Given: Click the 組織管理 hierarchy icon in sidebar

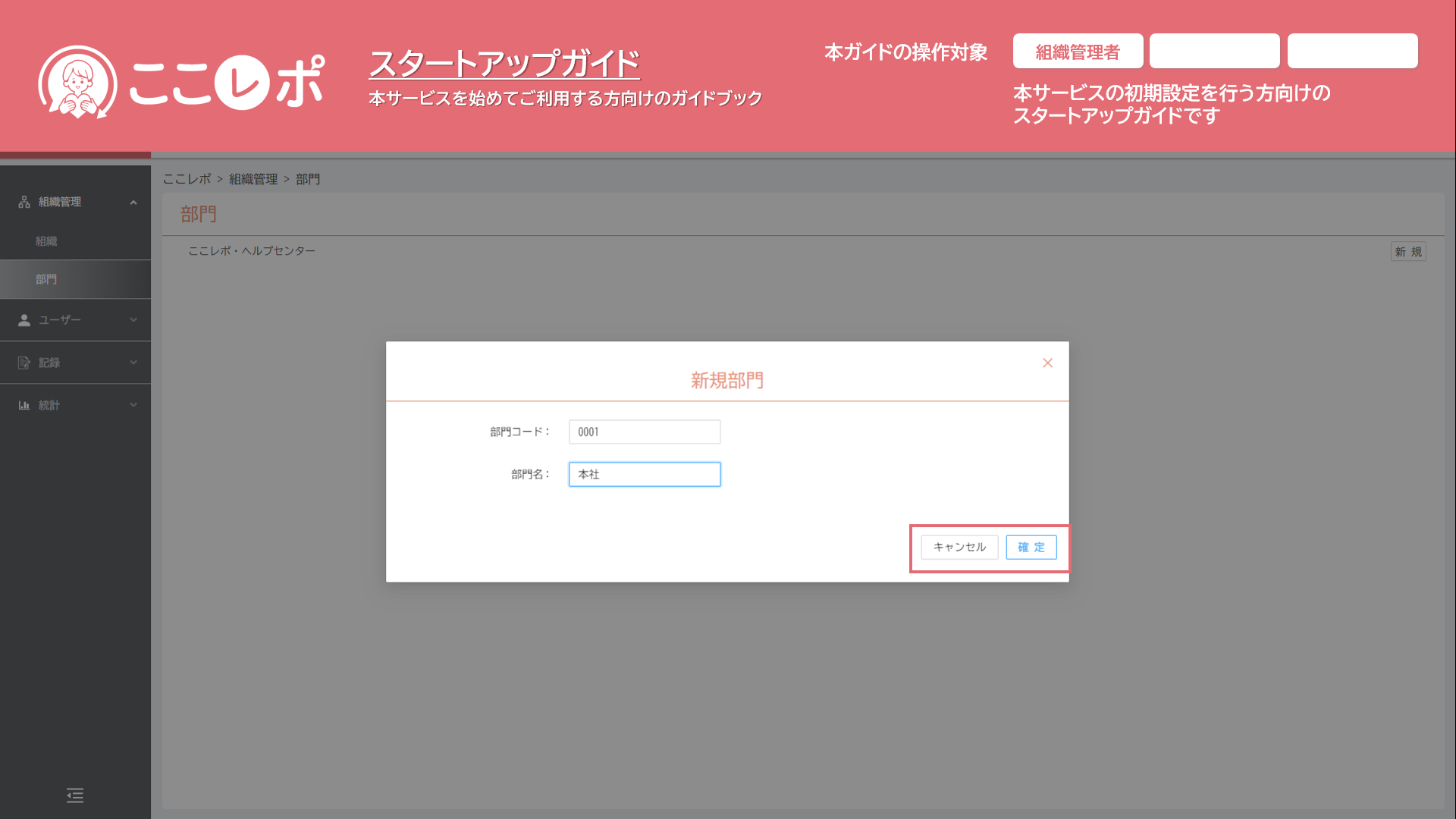Looking at the screenshot, I should (x=24, y=202).
